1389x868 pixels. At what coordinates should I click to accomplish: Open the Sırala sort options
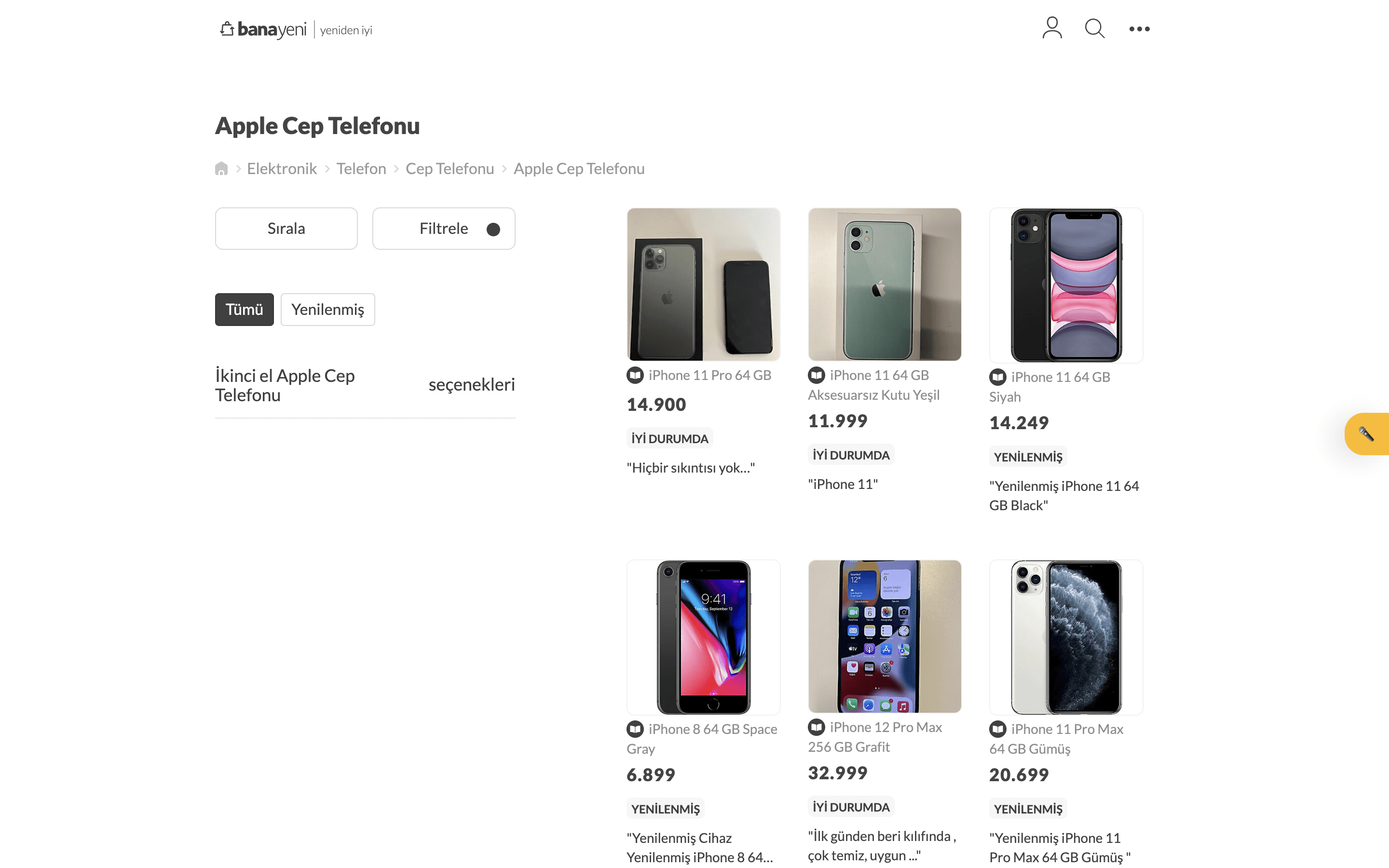[x=286, y=229]
